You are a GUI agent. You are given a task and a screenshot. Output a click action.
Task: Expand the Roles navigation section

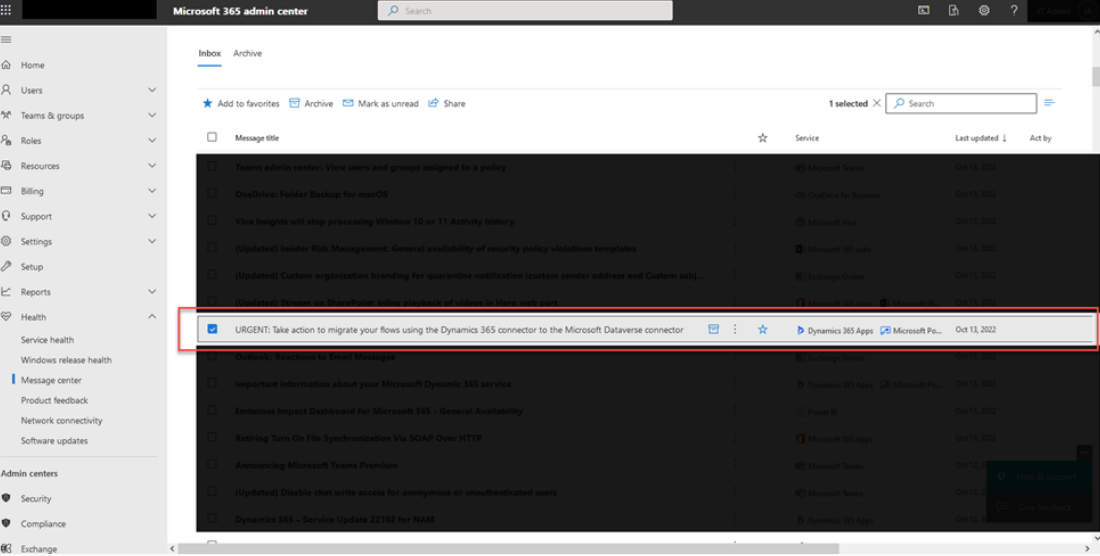click(x=152, y=141)
